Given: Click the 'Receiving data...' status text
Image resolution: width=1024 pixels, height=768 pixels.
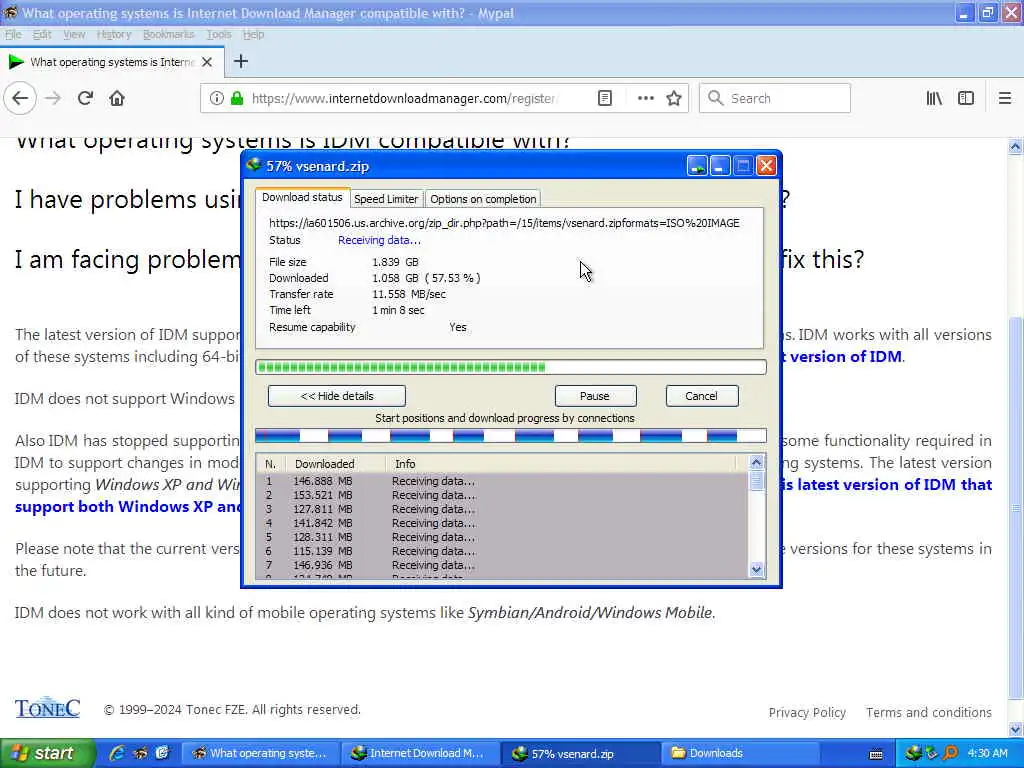Looking at the screenshot, I should [x=379, y=240].
